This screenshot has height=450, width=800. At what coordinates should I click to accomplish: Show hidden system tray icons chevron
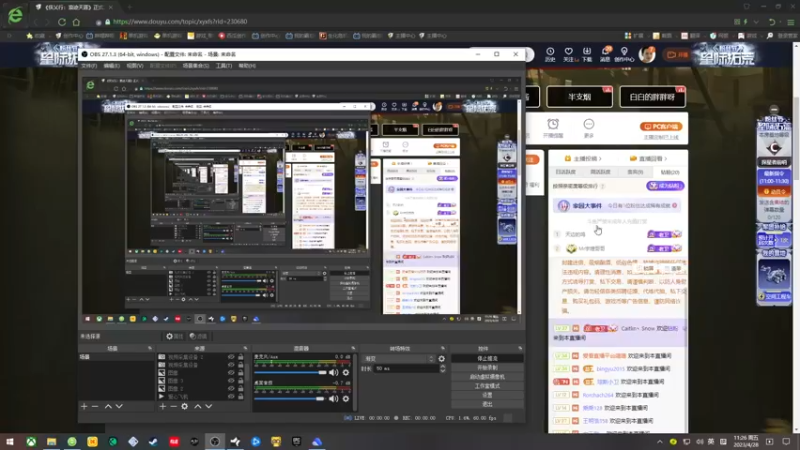[x=660, y=442]
